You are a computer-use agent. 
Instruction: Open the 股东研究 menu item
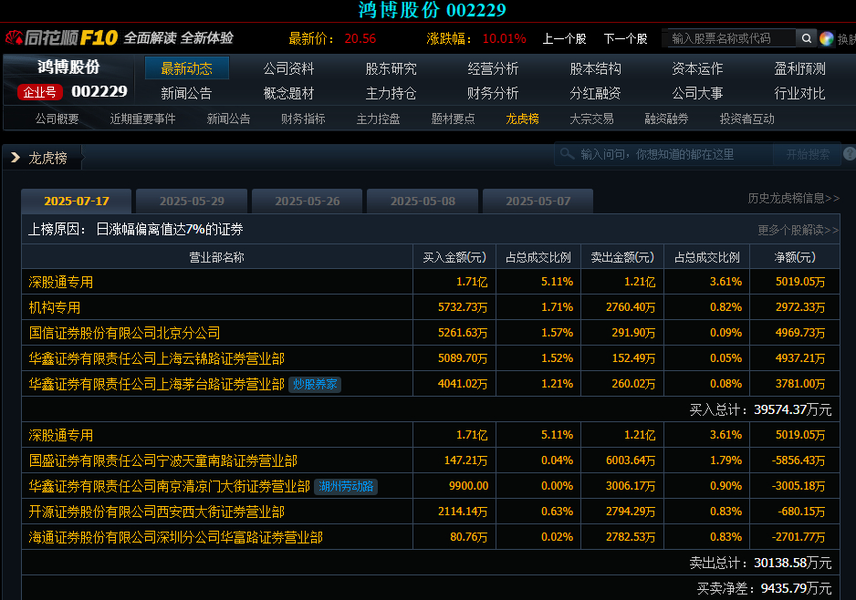click(391, 69)
